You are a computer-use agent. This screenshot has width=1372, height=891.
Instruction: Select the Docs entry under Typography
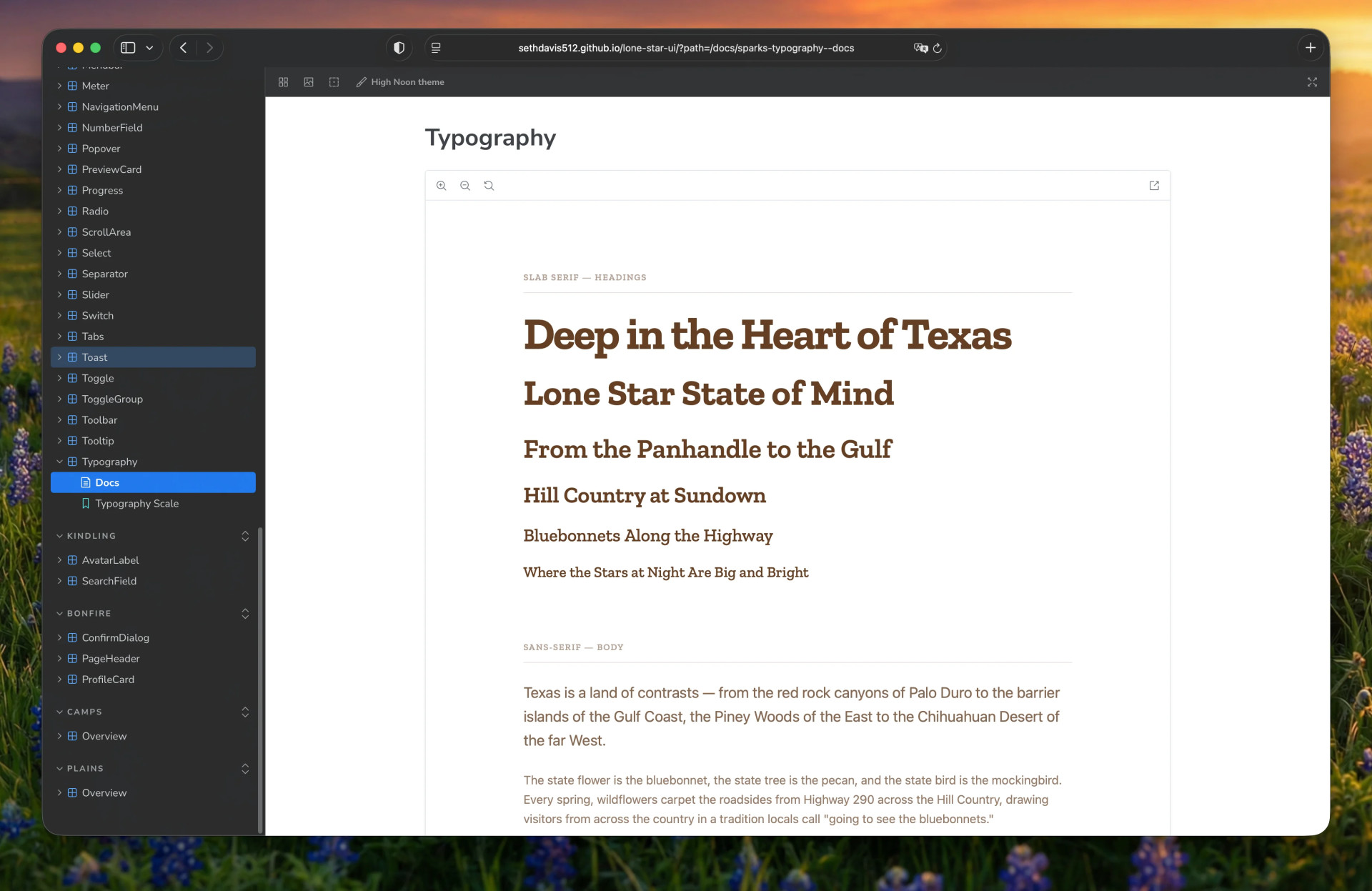[x=108, y=482]
